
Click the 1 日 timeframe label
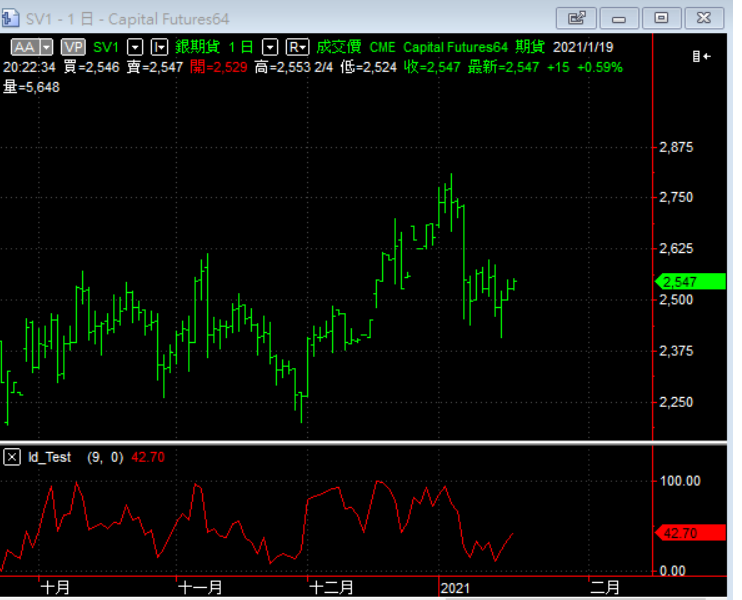(x=241, y=47)
